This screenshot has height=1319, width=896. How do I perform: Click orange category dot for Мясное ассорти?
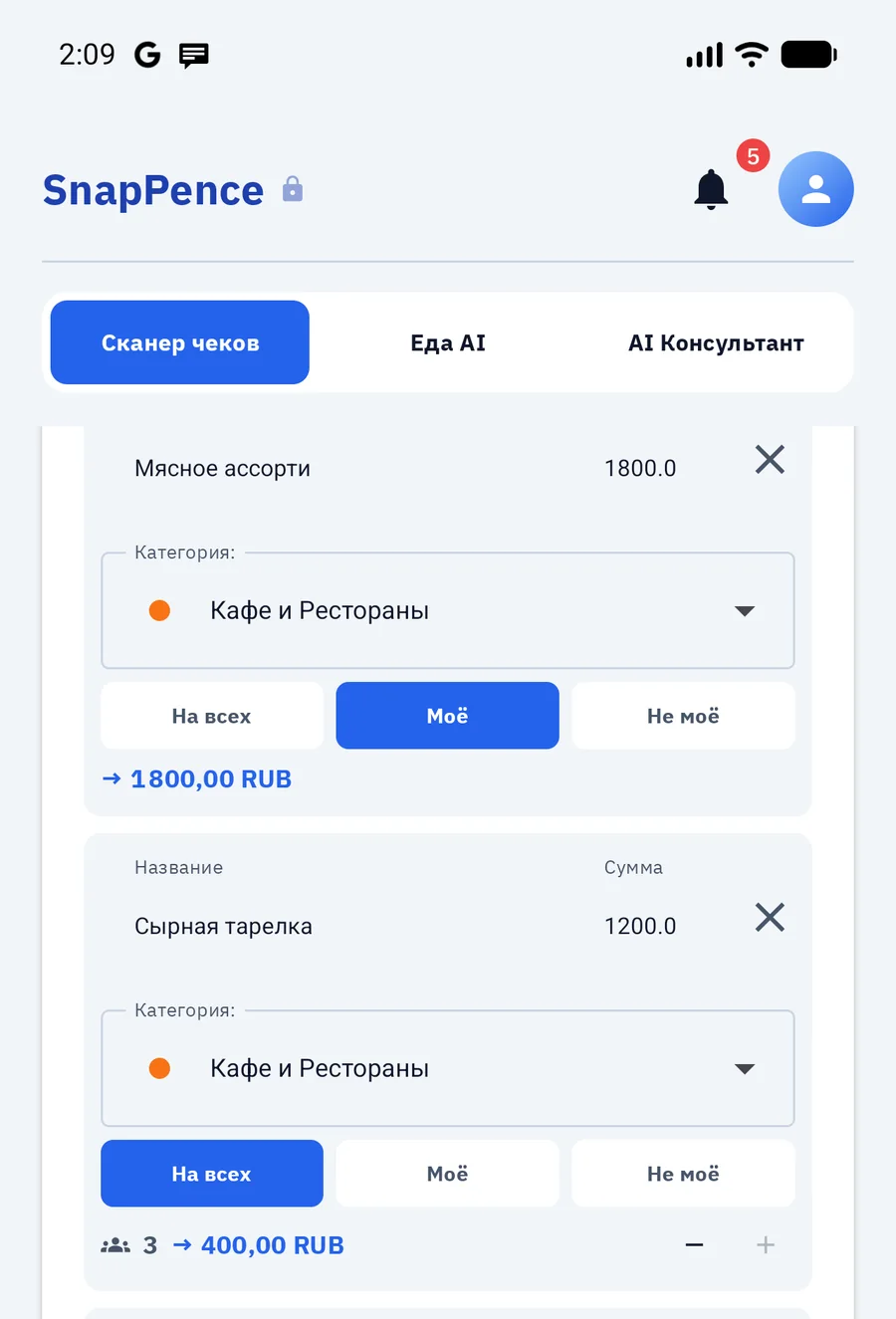159,610
